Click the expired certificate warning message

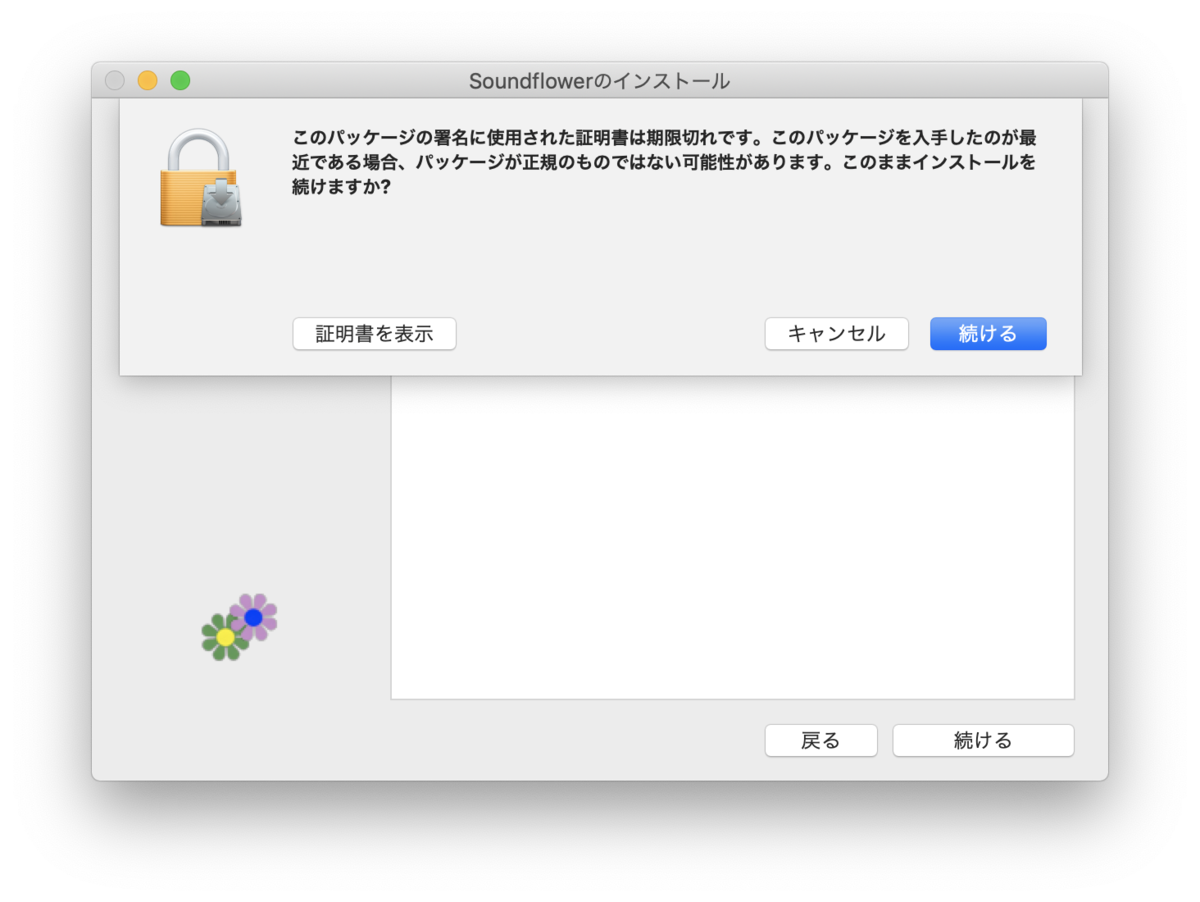click(664, 162)
